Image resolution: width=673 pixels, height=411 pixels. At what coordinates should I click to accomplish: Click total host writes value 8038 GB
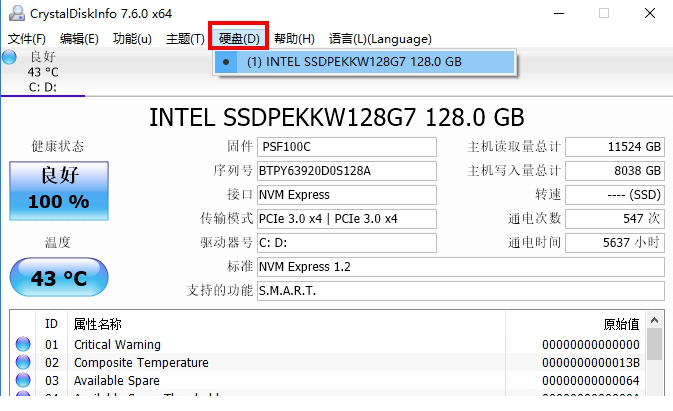615,171
